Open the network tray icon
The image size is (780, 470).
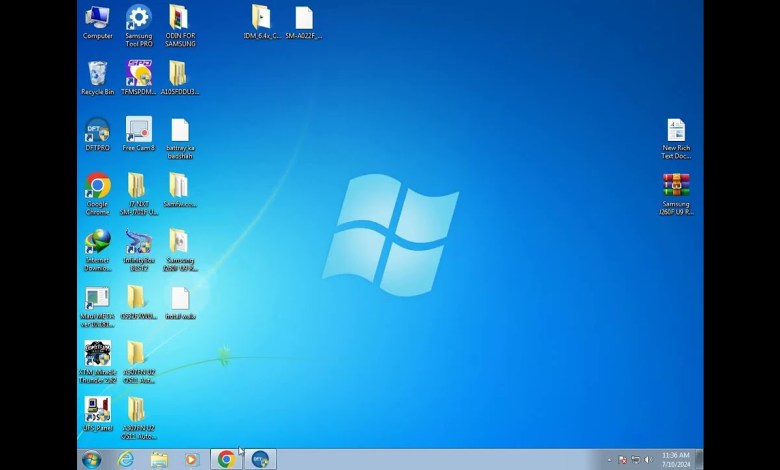[635, 460]
